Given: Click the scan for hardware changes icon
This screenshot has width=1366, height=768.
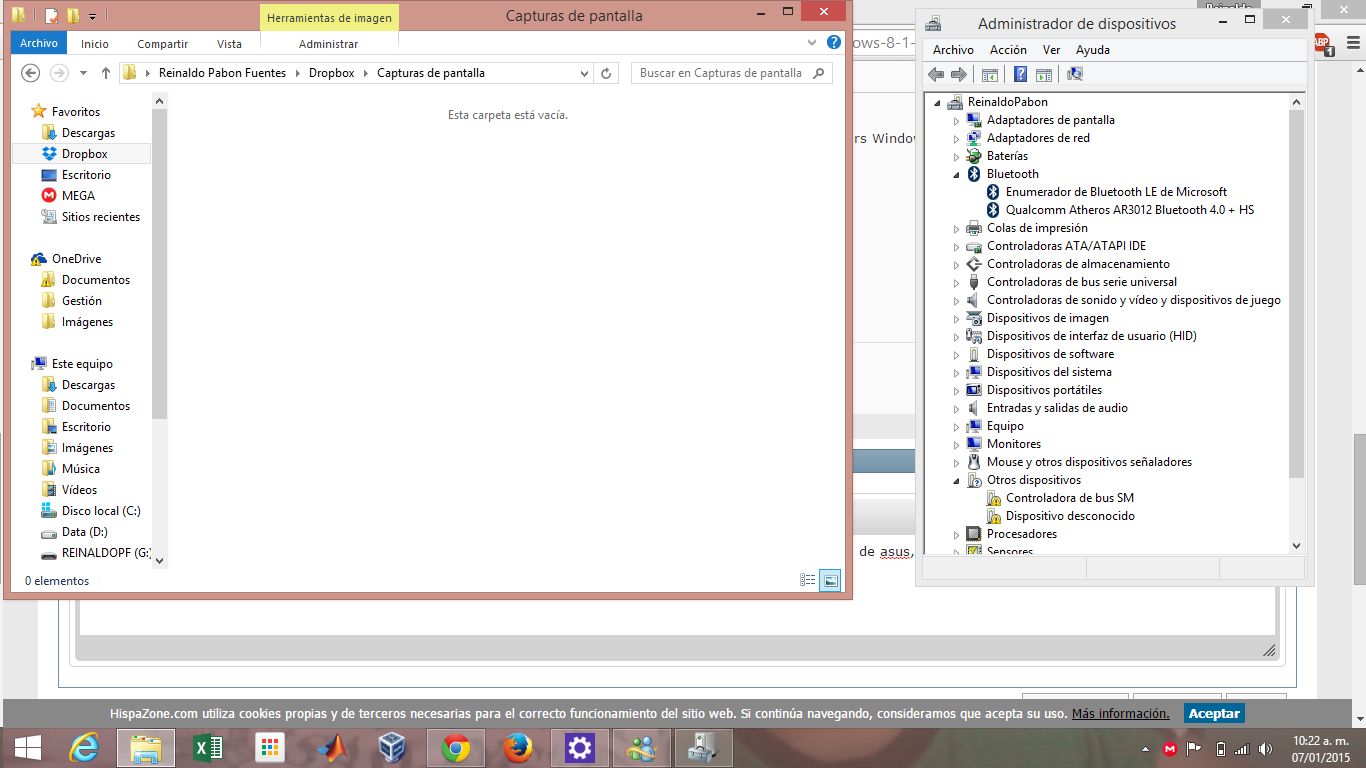Looking at the screenshot, I should tap(1075, 74).
